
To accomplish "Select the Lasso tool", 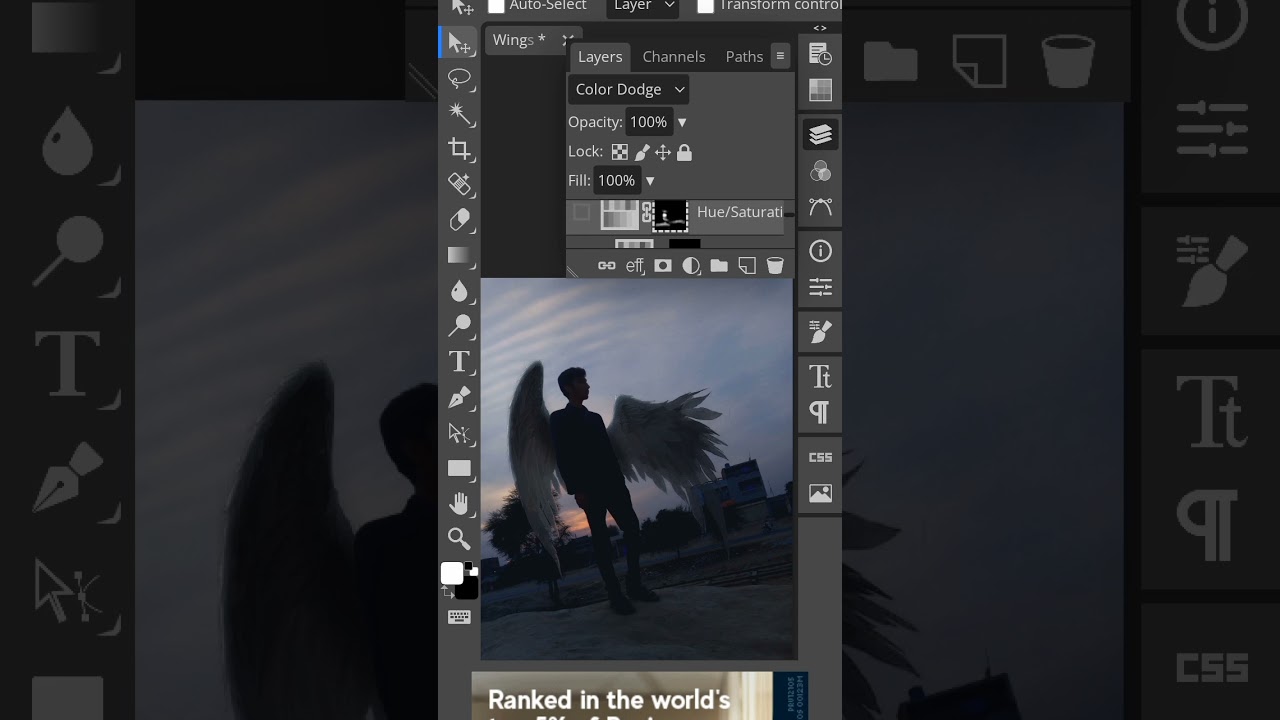I will point(460,78).
